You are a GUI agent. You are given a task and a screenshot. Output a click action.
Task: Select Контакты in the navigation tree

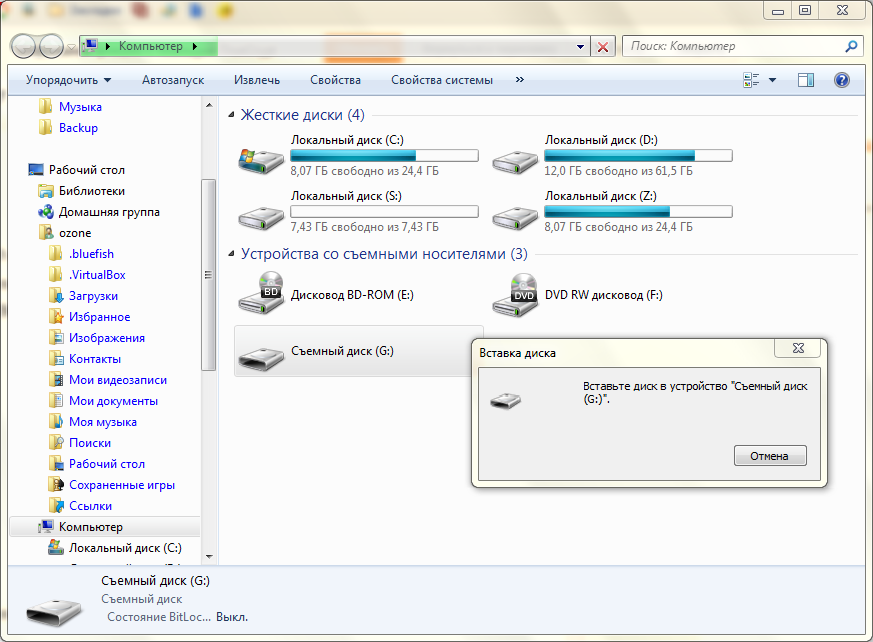click(x=95, y=359)
